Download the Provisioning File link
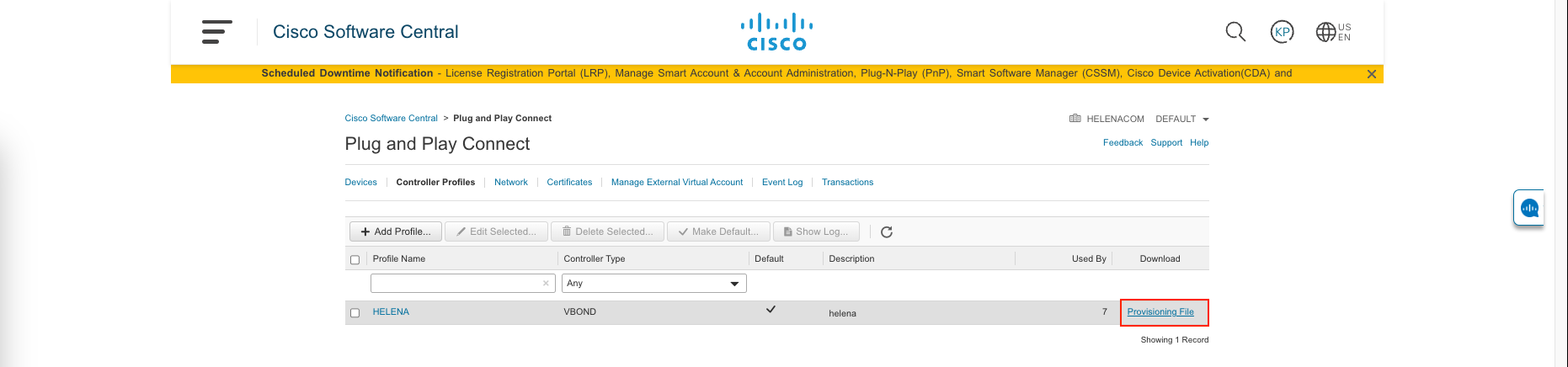Image resolution: width=1568 pixels, height=367 pixels. coord(1160,312)
